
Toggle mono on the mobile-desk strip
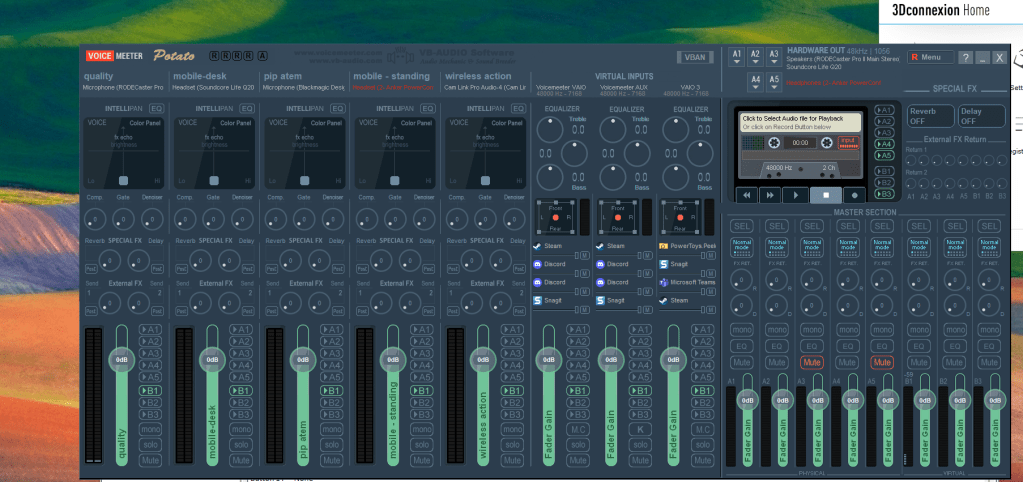coord(241,429)
